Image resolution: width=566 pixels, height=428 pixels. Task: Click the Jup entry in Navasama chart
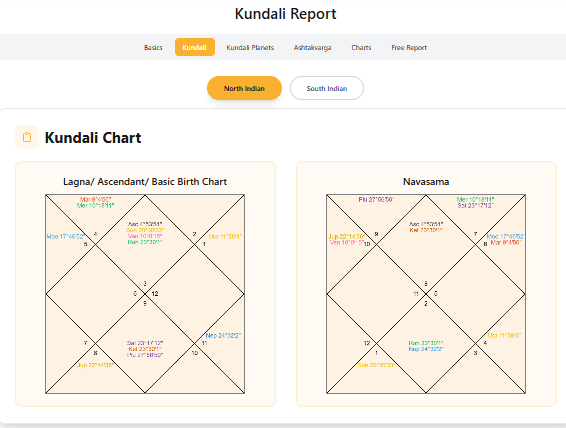tap(347, 237)
